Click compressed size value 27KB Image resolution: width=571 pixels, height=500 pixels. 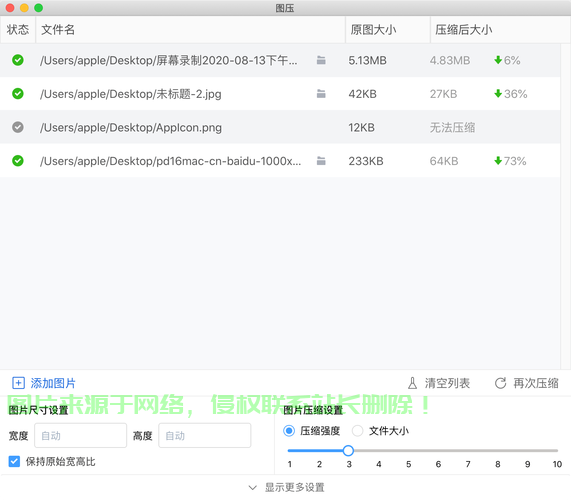click(443, 94)
